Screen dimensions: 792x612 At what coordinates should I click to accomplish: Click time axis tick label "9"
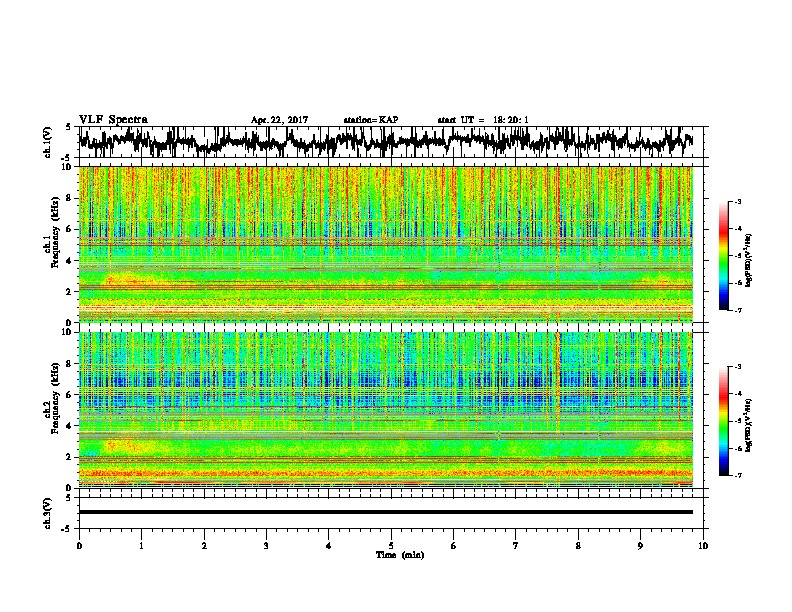(x=640, y=546)
